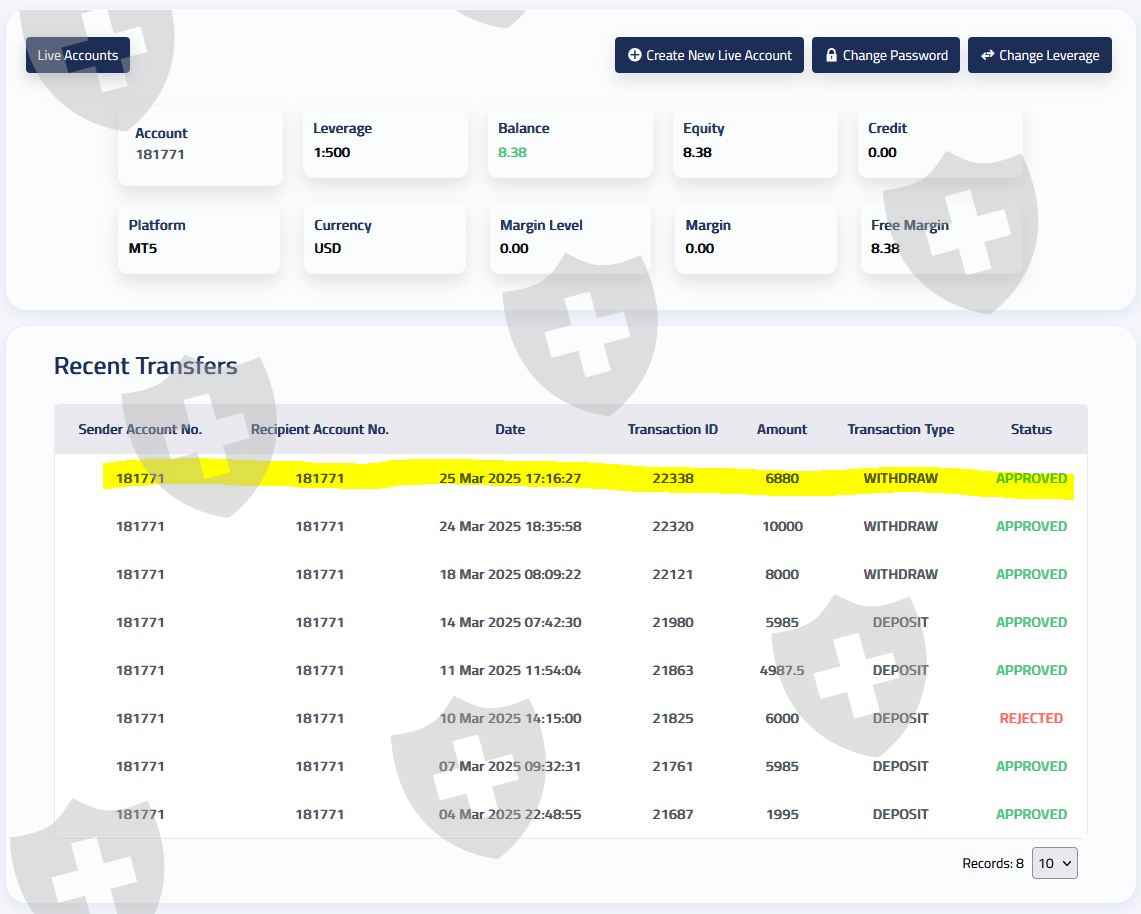Click the date 10 Mar 2025 14:15:00
1141x914 pixels.
510,718
